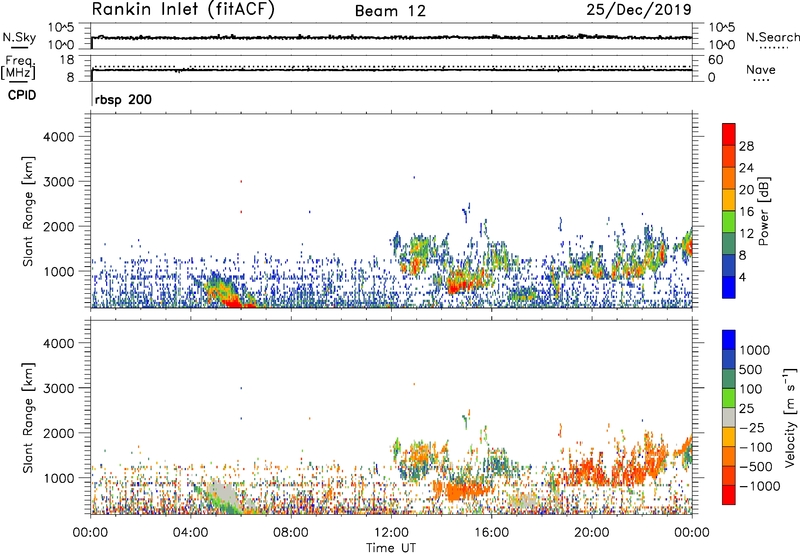Click the 'N.Search' legend label

[772, 38]
